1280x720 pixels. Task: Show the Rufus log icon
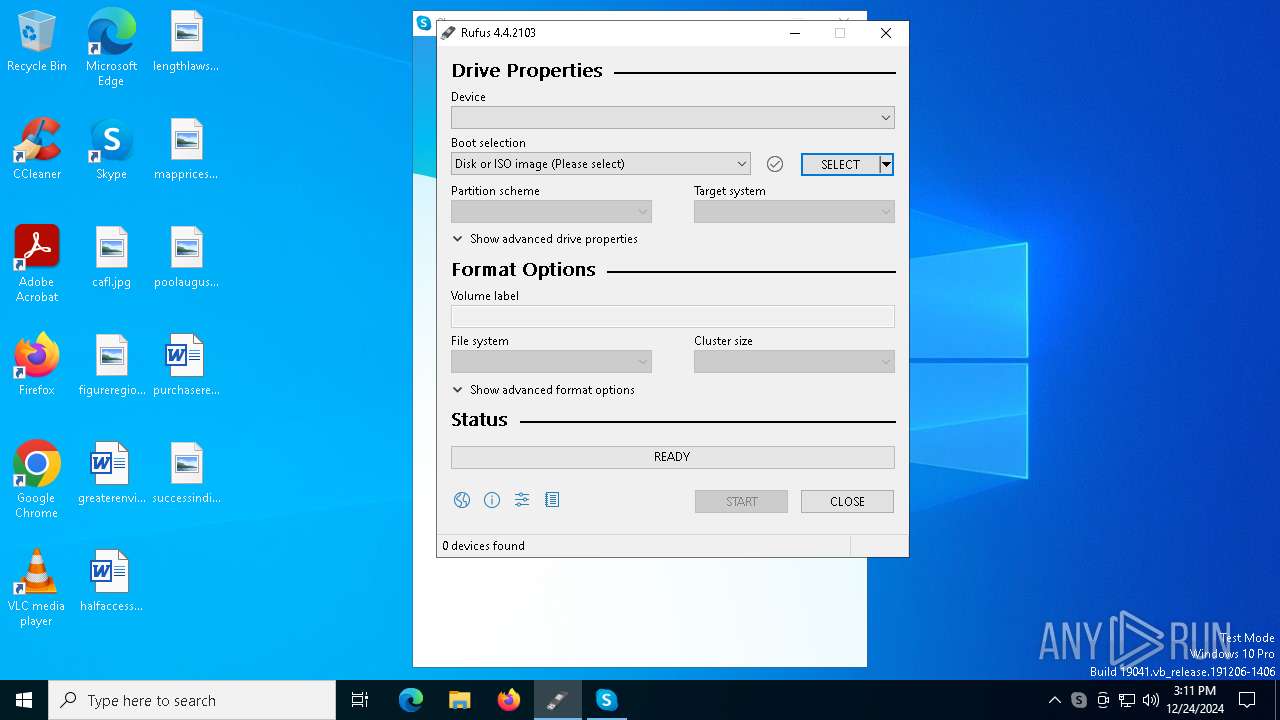(552, 500)
